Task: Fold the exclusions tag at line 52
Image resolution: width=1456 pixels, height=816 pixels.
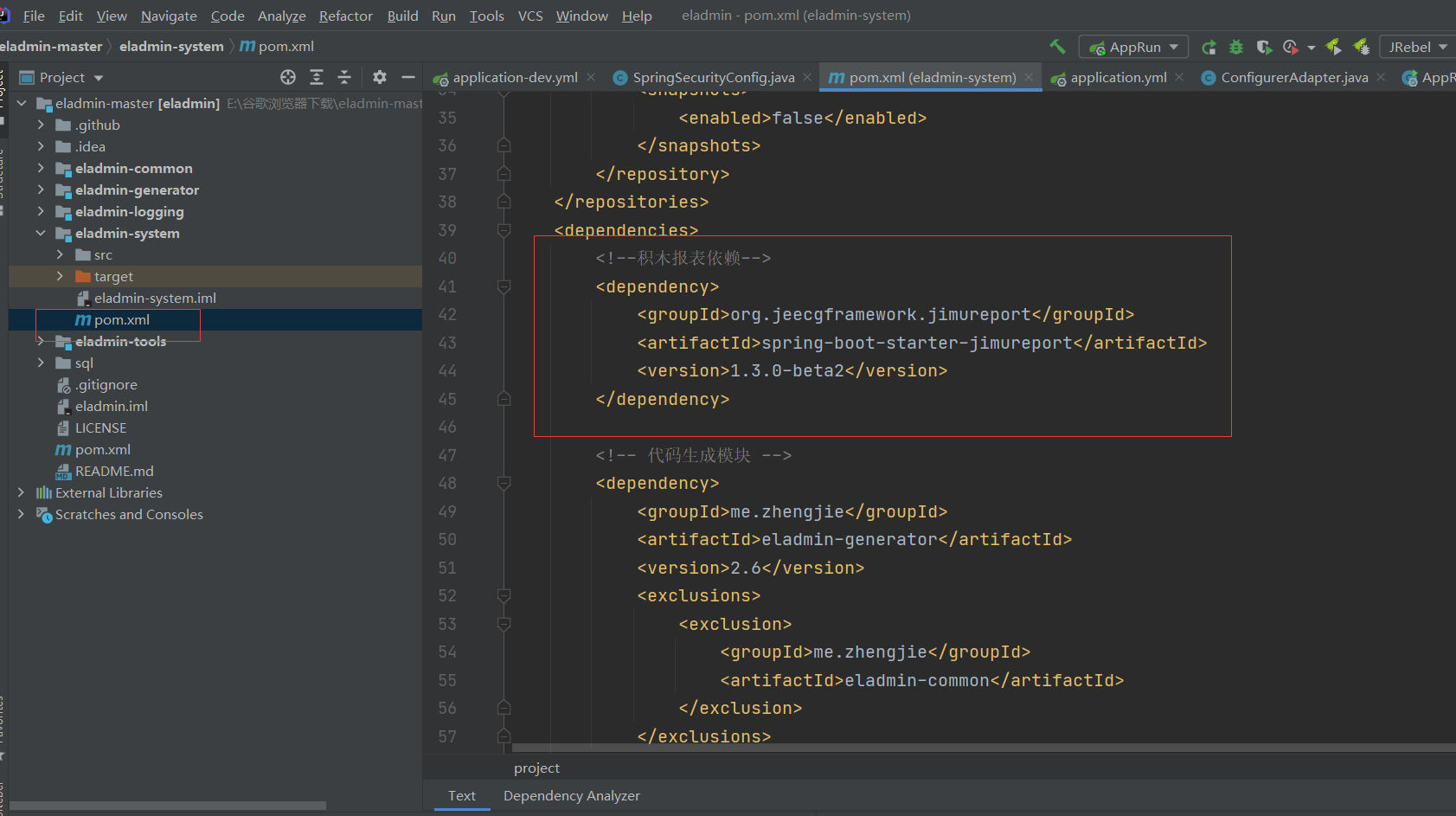Action: pos(504,595)
